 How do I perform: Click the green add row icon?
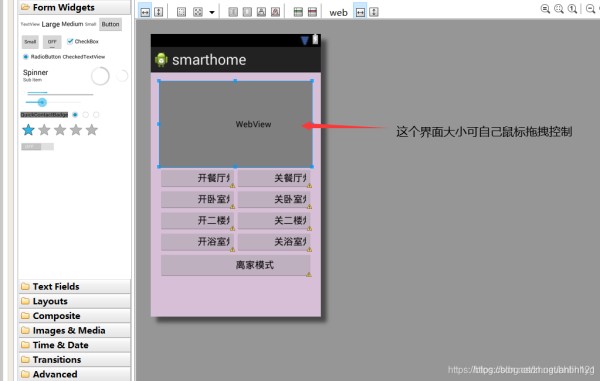click(x=298, y=12)
